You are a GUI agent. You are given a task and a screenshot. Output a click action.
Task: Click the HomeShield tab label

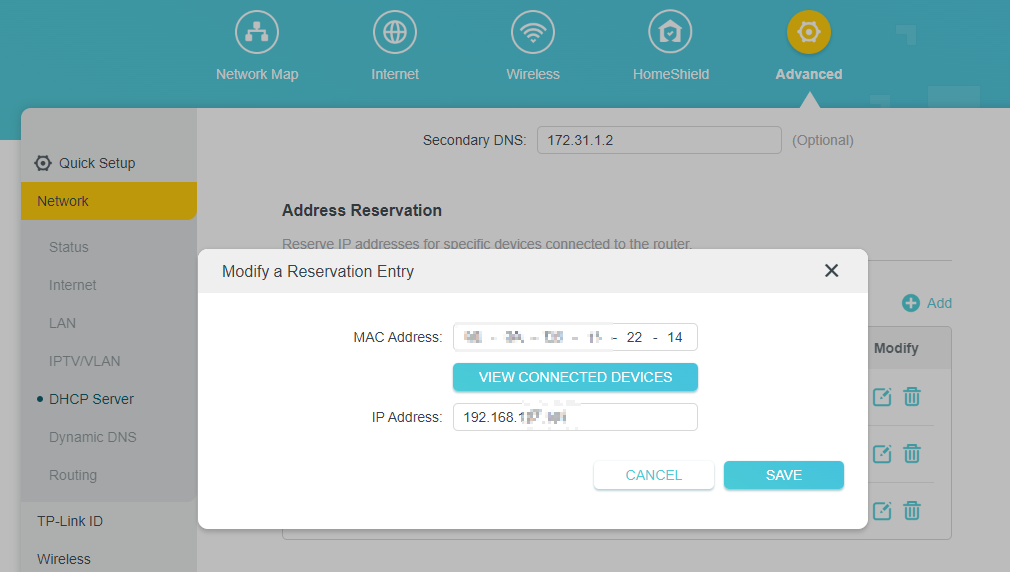tap(671, 74)
